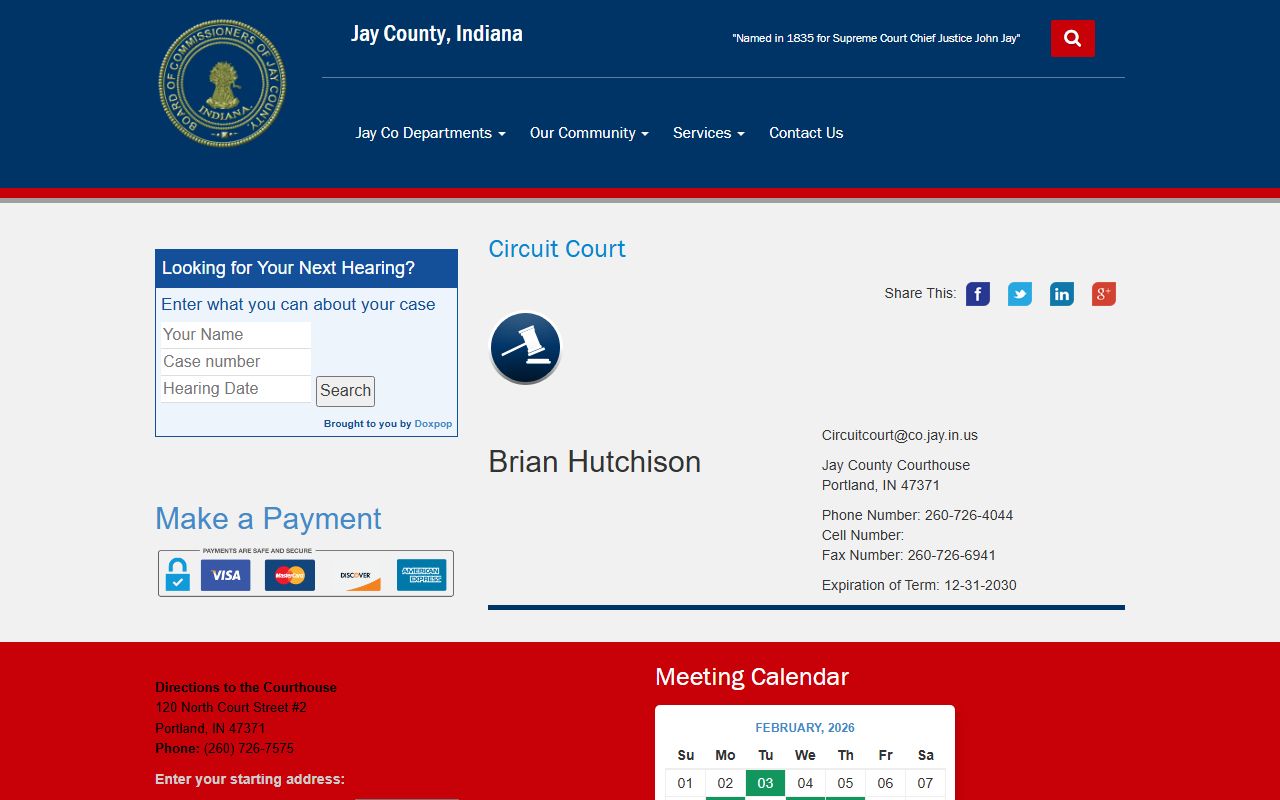Click Phone Number 260-726-4044
The width and height of the screenshot is (1280, 800).
click(917, 515)
